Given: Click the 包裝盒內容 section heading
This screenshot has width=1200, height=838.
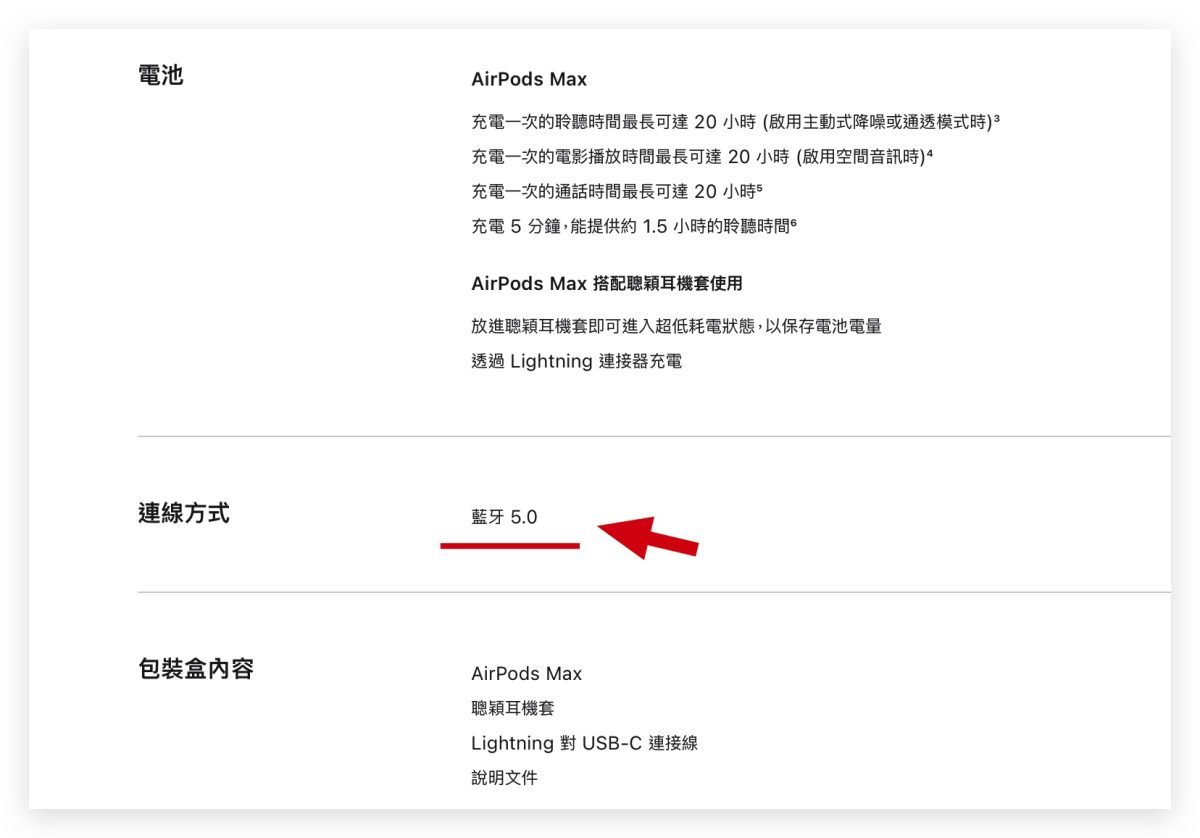Looking at the screenshot, I should [196, 669].
